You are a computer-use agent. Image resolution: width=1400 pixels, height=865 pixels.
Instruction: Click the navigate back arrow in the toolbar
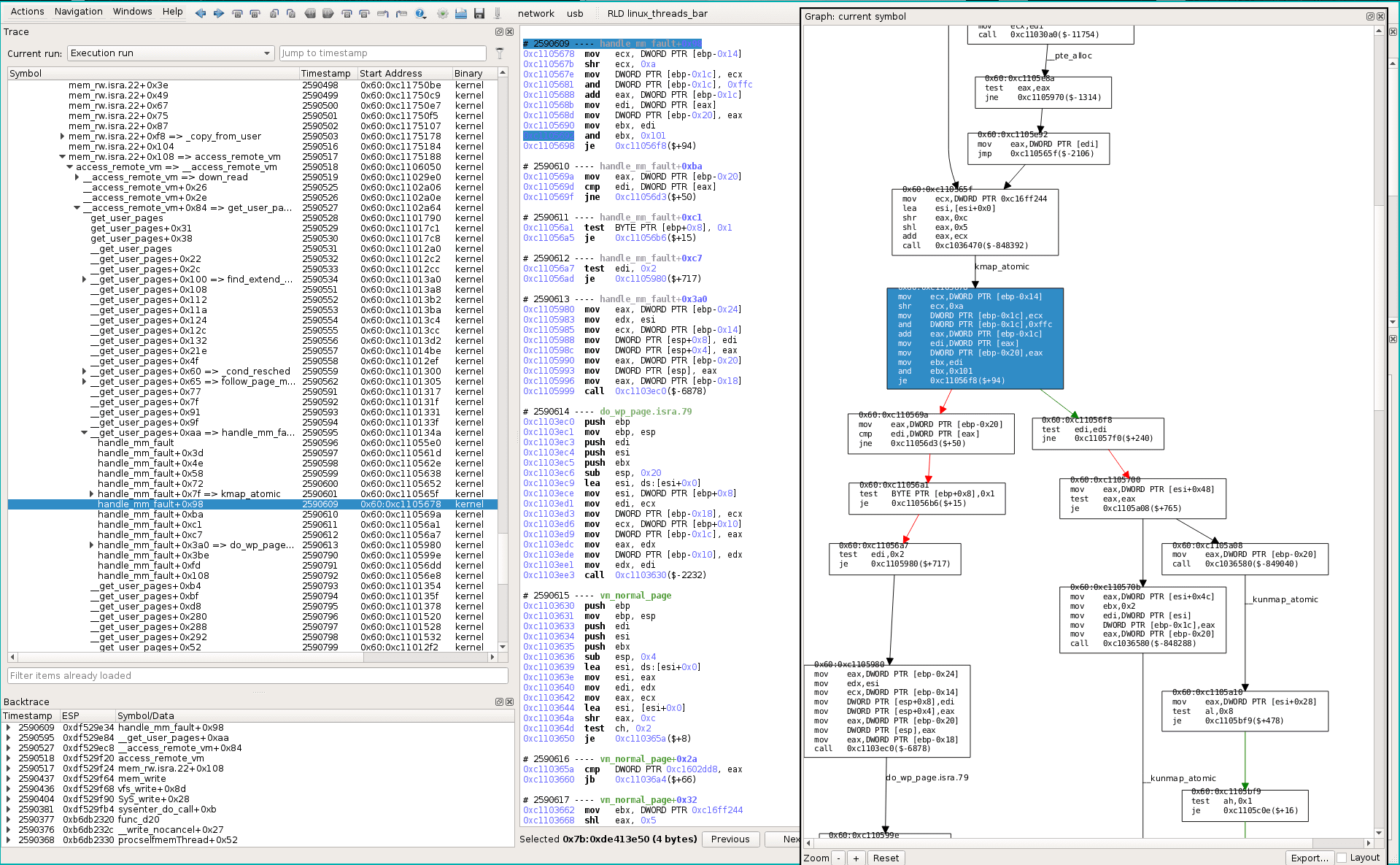tap(201, 13)
